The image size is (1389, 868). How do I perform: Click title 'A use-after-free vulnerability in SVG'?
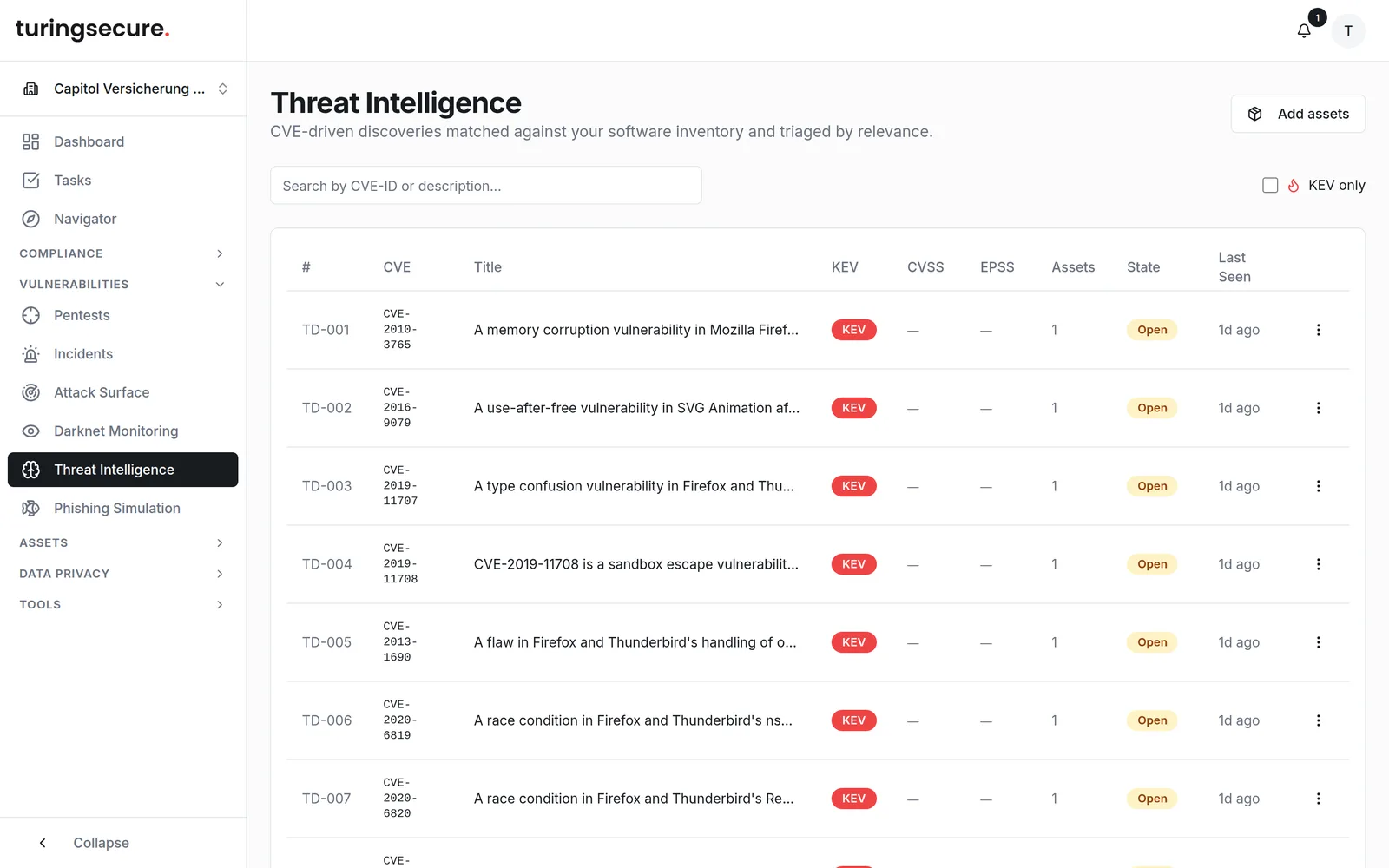coord(636,408)
